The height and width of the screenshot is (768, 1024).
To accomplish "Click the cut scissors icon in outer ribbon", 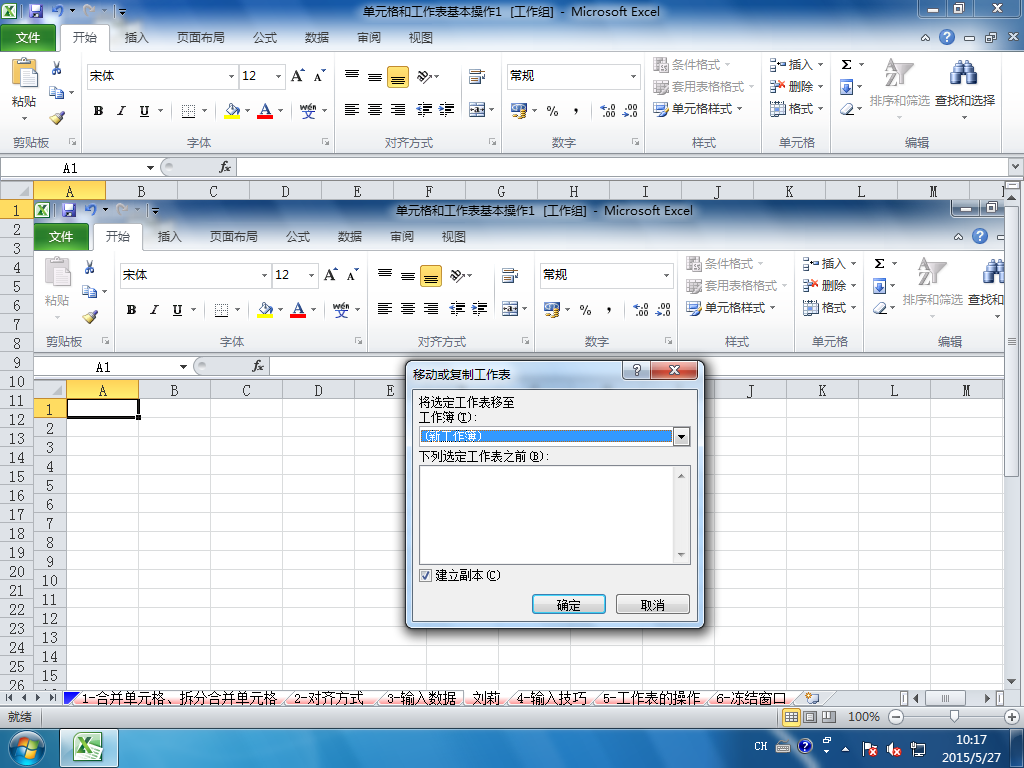I will (x=57, y=68).
